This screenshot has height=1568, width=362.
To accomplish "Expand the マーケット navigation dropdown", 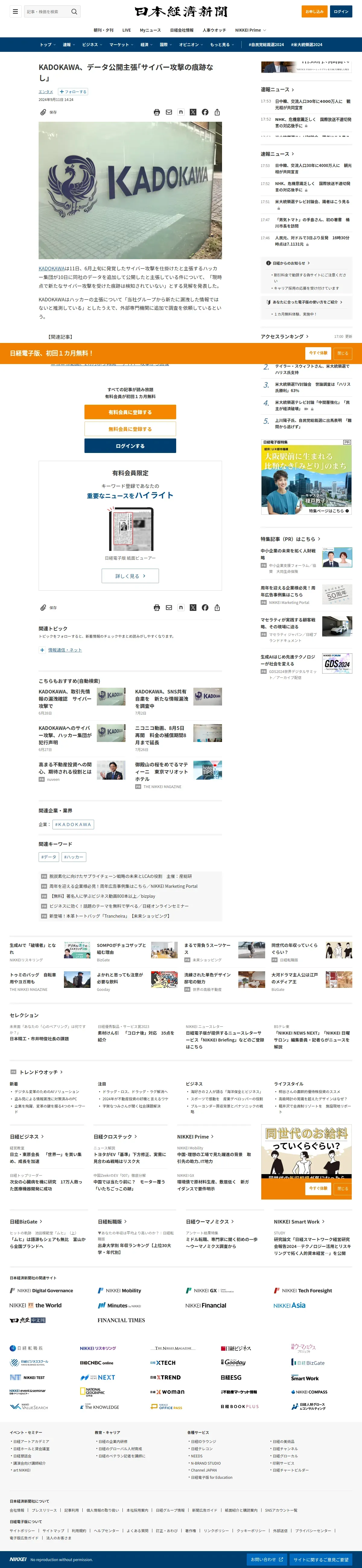I will pos(121,44).
